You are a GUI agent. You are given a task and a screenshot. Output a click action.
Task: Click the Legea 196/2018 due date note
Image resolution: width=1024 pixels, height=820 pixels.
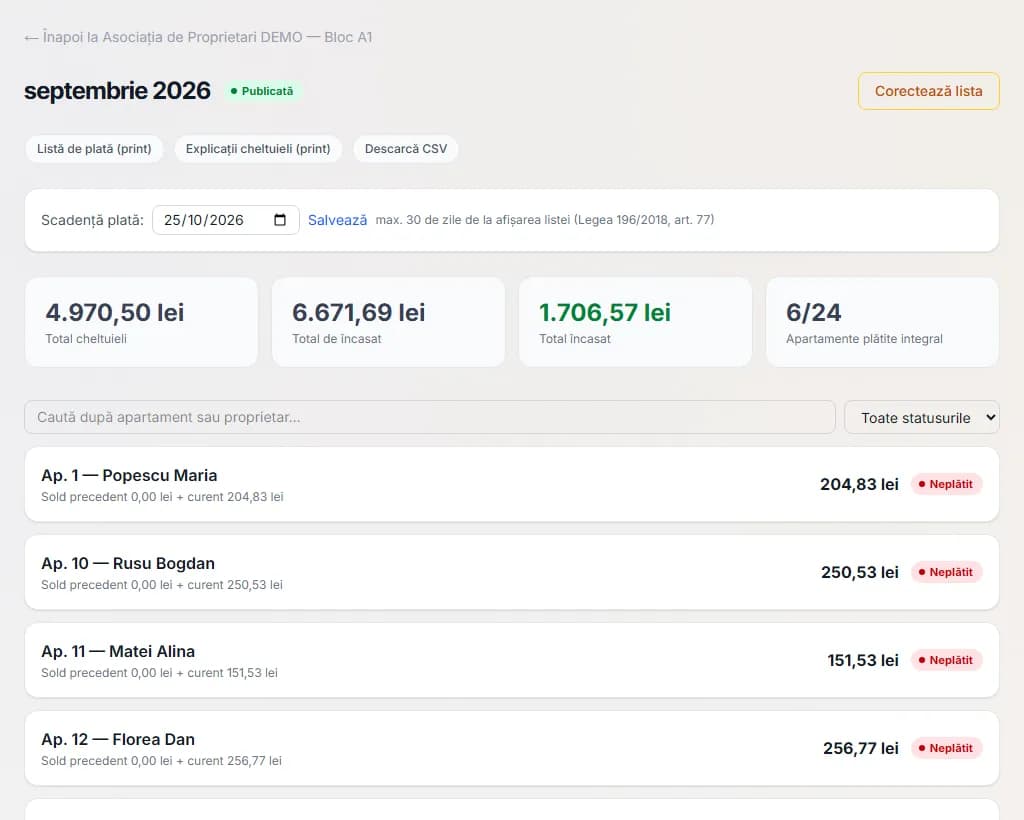tap(545, 220)
